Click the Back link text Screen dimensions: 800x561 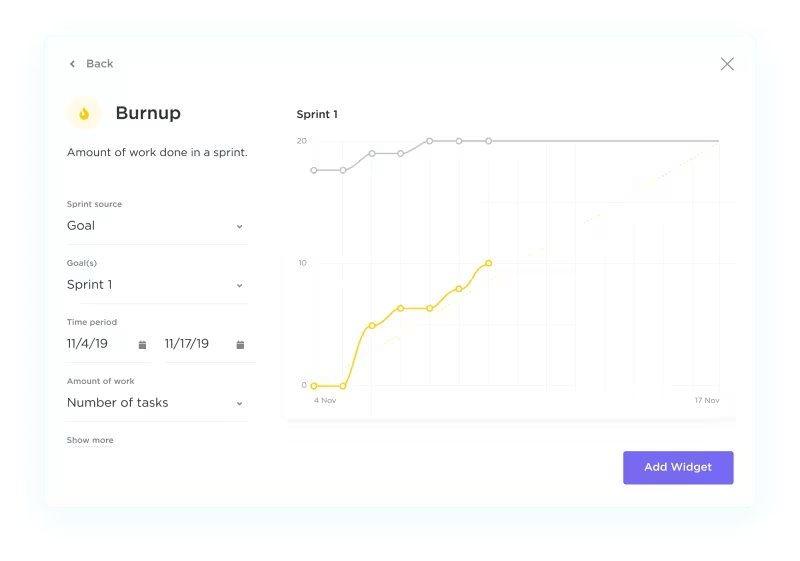(x=99, y=64)
